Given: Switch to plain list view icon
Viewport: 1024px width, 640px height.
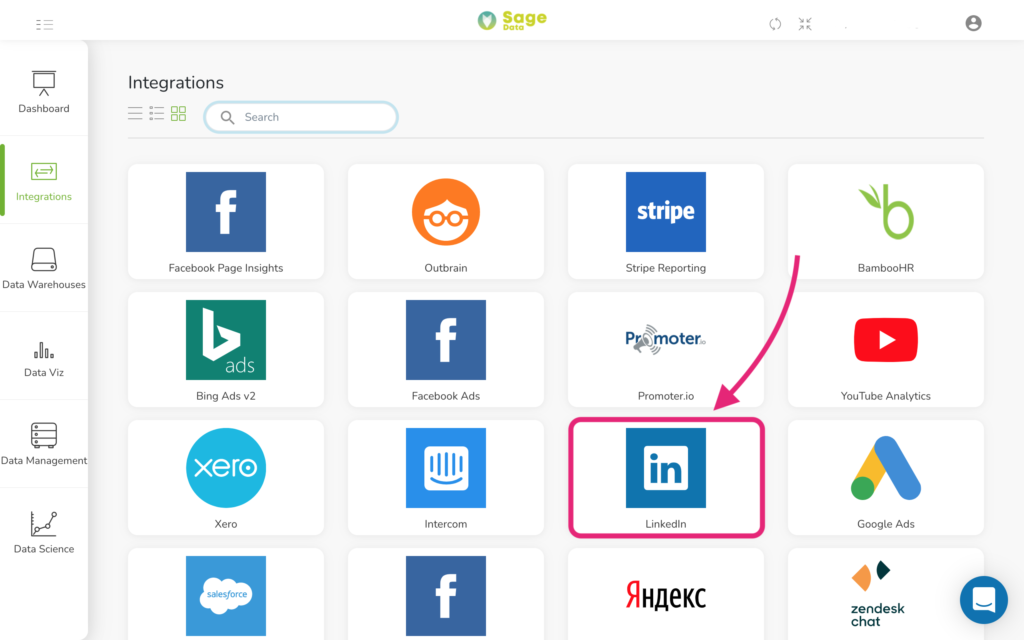Looking at the screenshot, I should click(135, 114).
